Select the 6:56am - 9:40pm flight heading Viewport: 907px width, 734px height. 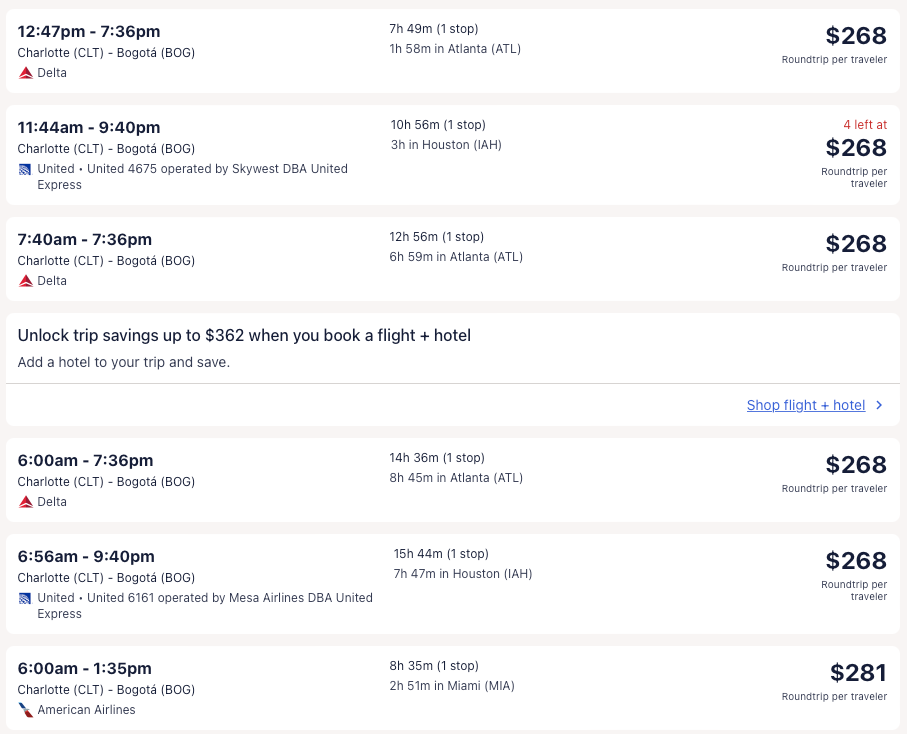pos(86,557)
